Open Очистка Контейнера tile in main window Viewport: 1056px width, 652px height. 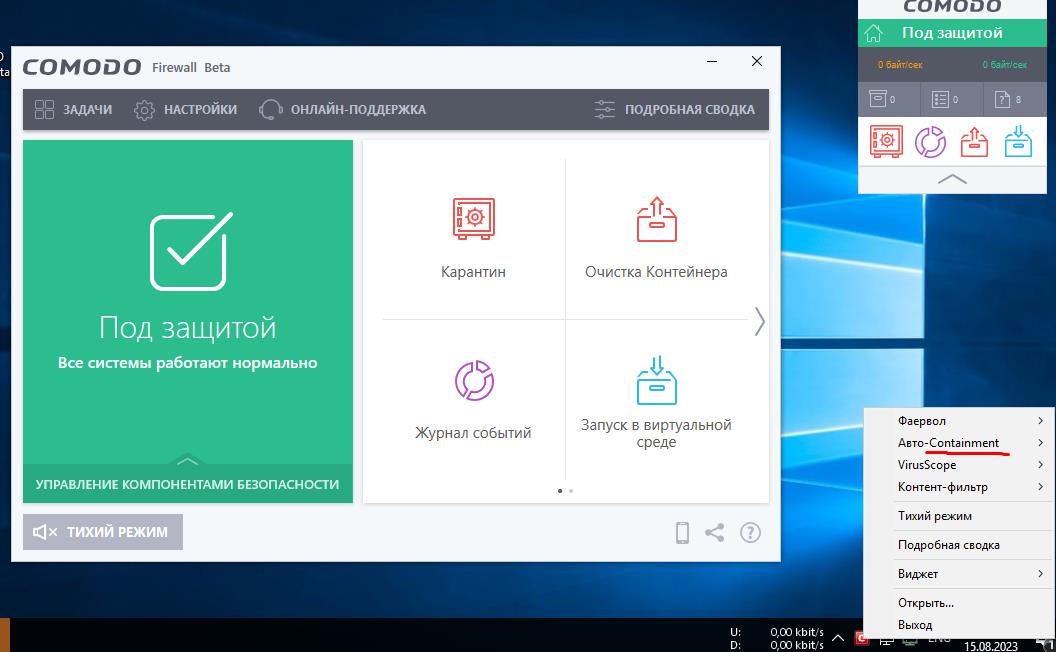click(656, 237)
